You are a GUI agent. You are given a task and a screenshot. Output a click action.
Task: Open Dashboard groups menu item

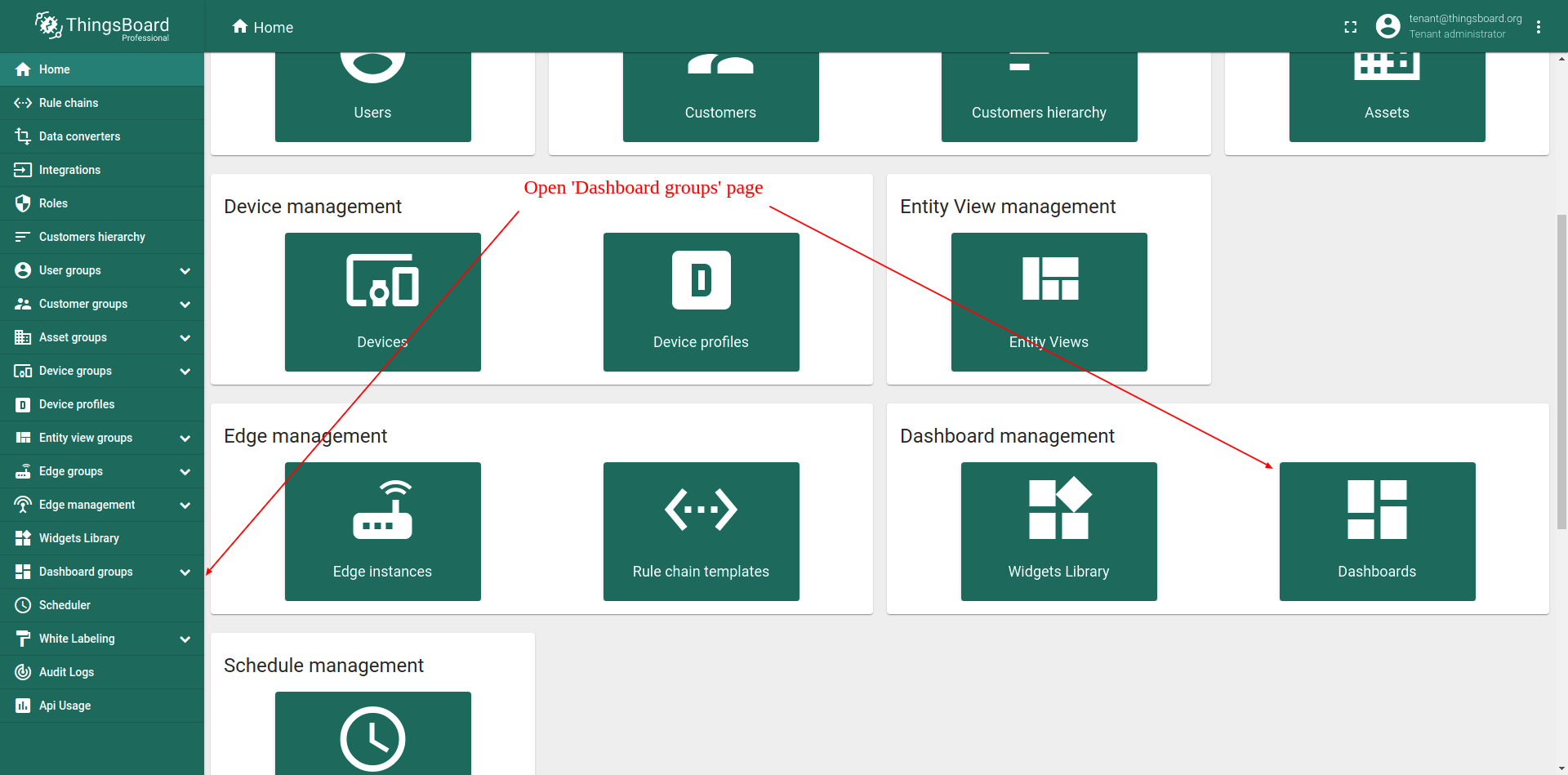pos(102,572)
